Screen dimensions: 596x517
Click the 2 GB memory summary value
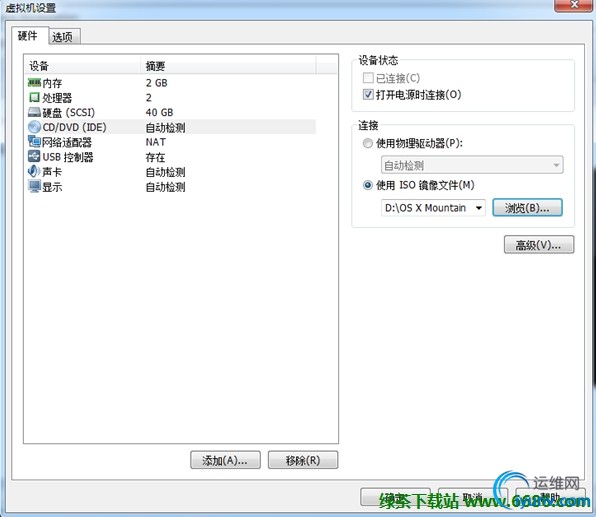(157, 83)
